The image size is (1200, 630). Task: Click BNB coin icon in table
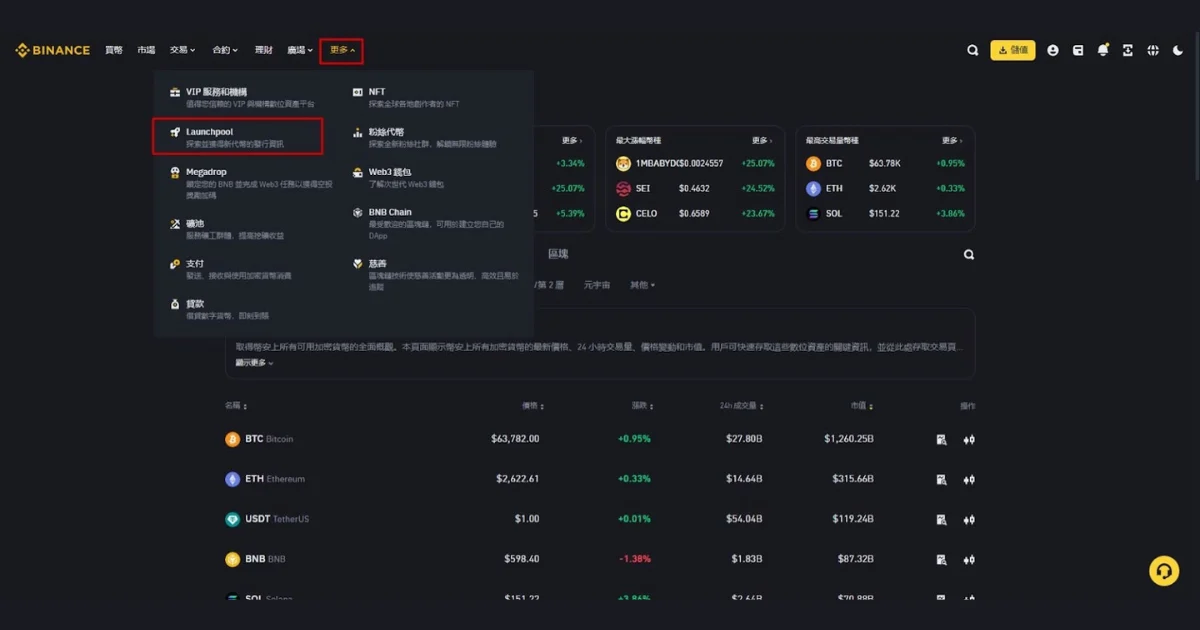(x=233, y=559)
